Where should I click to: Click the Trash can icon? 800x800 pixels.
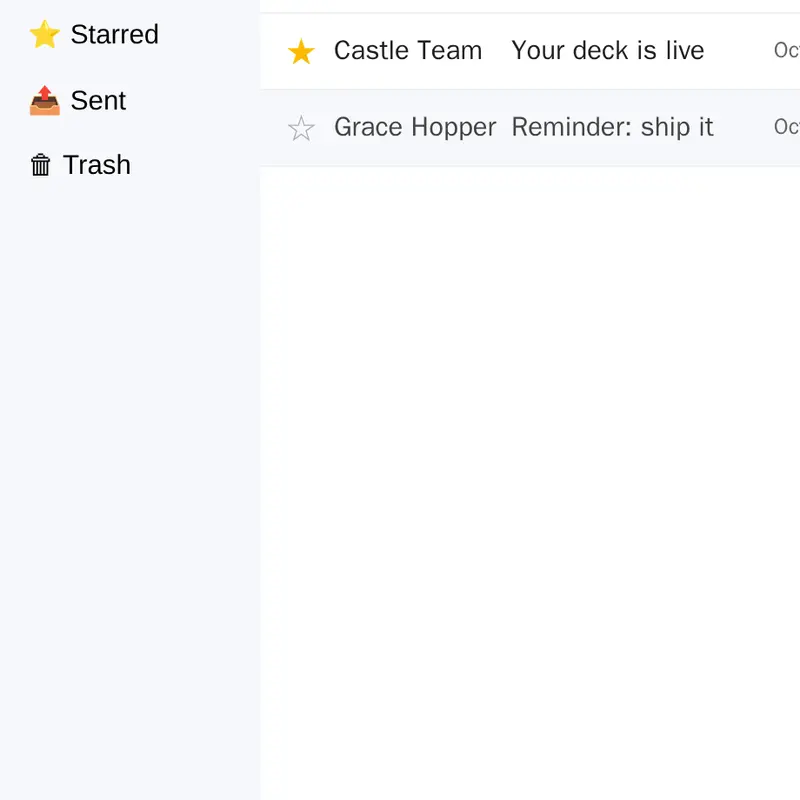[x=41, y=165]
